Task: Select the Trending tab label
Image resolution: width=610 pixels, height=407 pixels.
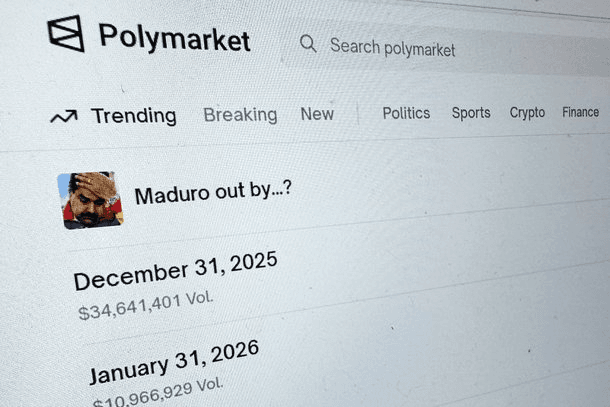Action: [x=133, y=116]
